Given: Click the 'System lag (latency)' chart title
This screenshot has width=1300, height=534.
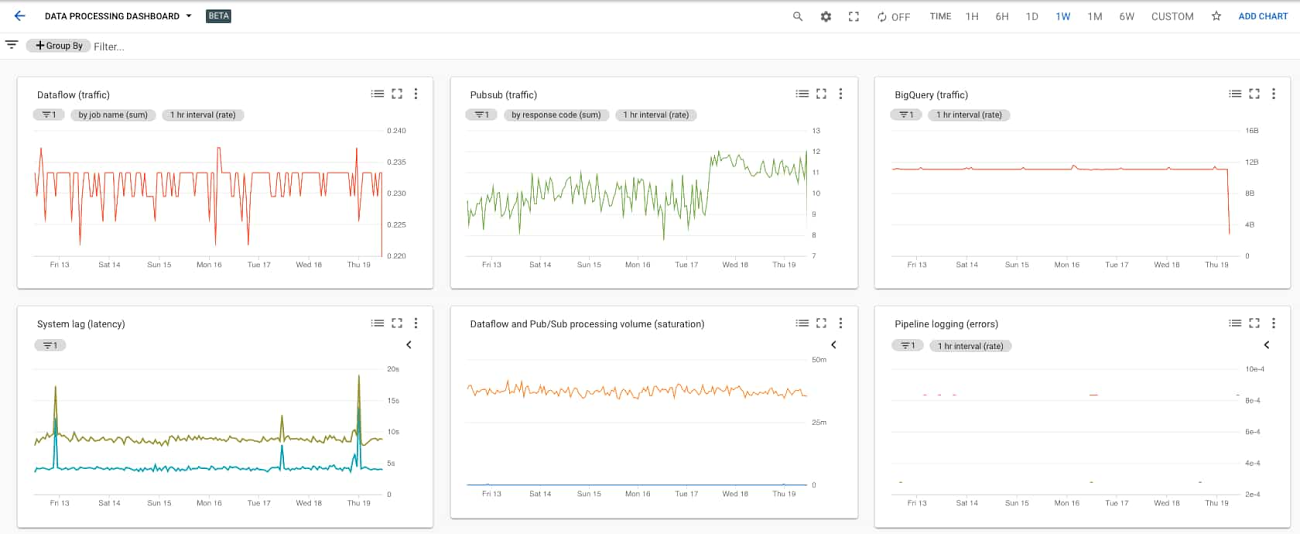Looking at the screenshot, I should (81, 324).
